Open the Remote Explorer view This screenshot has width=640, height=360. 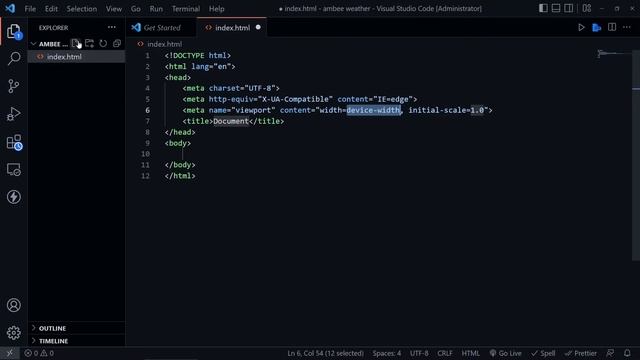[x=14, y=169]
